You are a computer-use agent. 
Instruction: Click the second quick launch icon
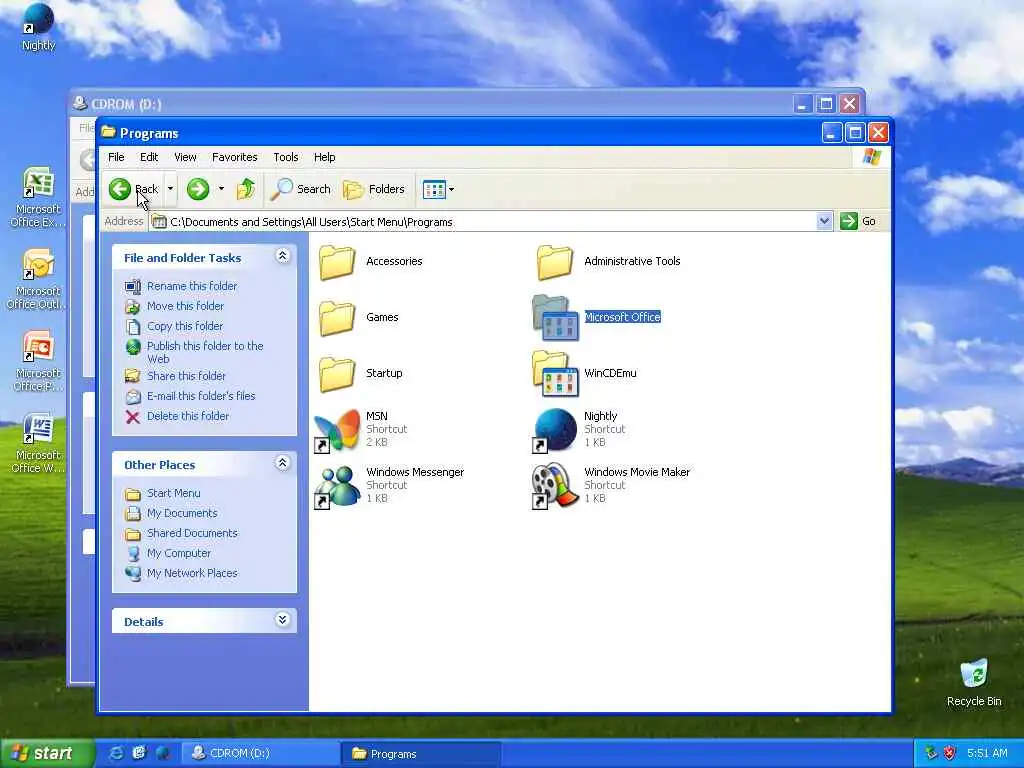click(x=139, y=753)
